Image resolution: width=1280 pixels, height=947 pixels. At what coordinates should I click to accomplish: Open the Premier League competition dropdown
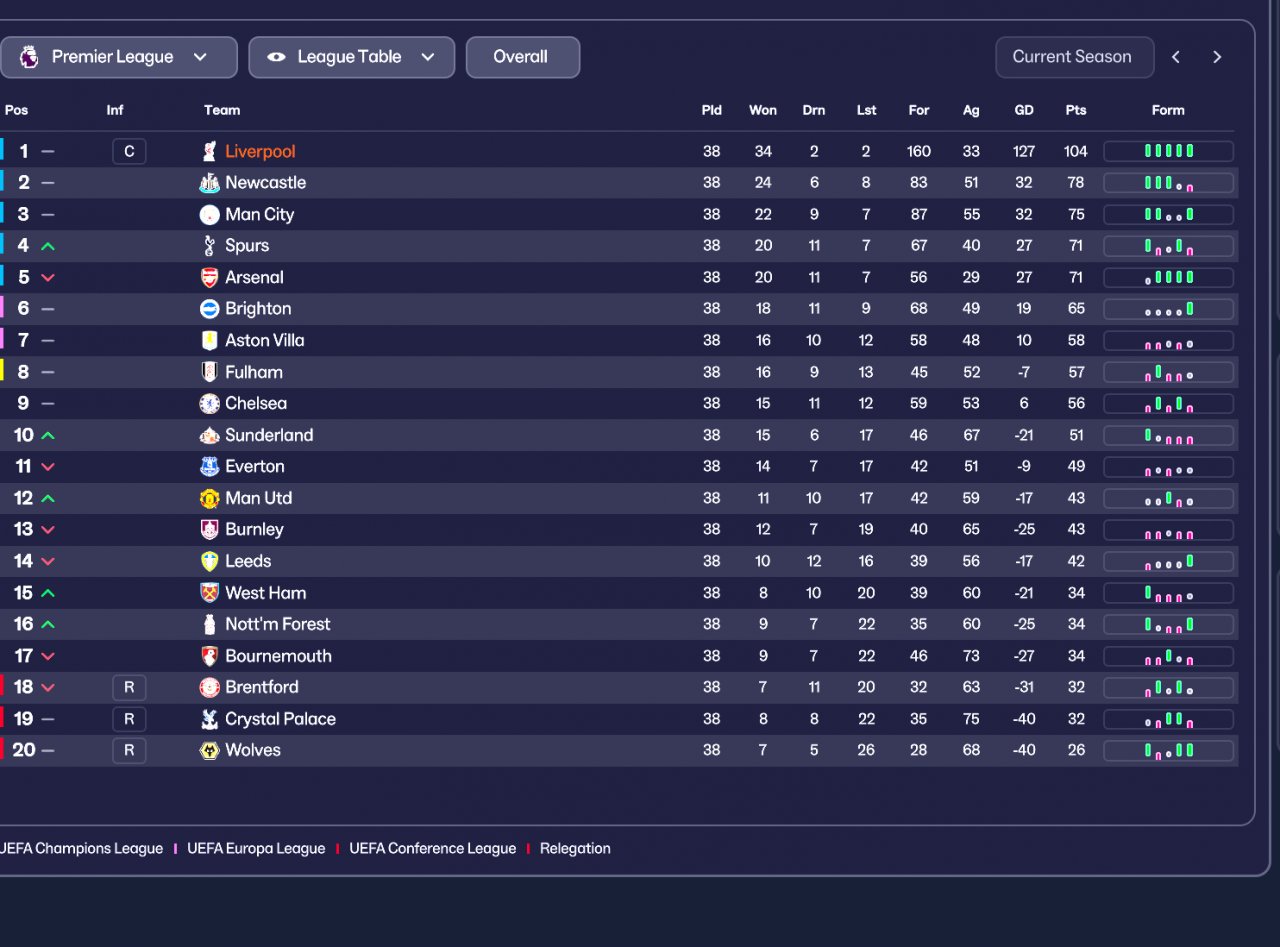tap(118, 57)
